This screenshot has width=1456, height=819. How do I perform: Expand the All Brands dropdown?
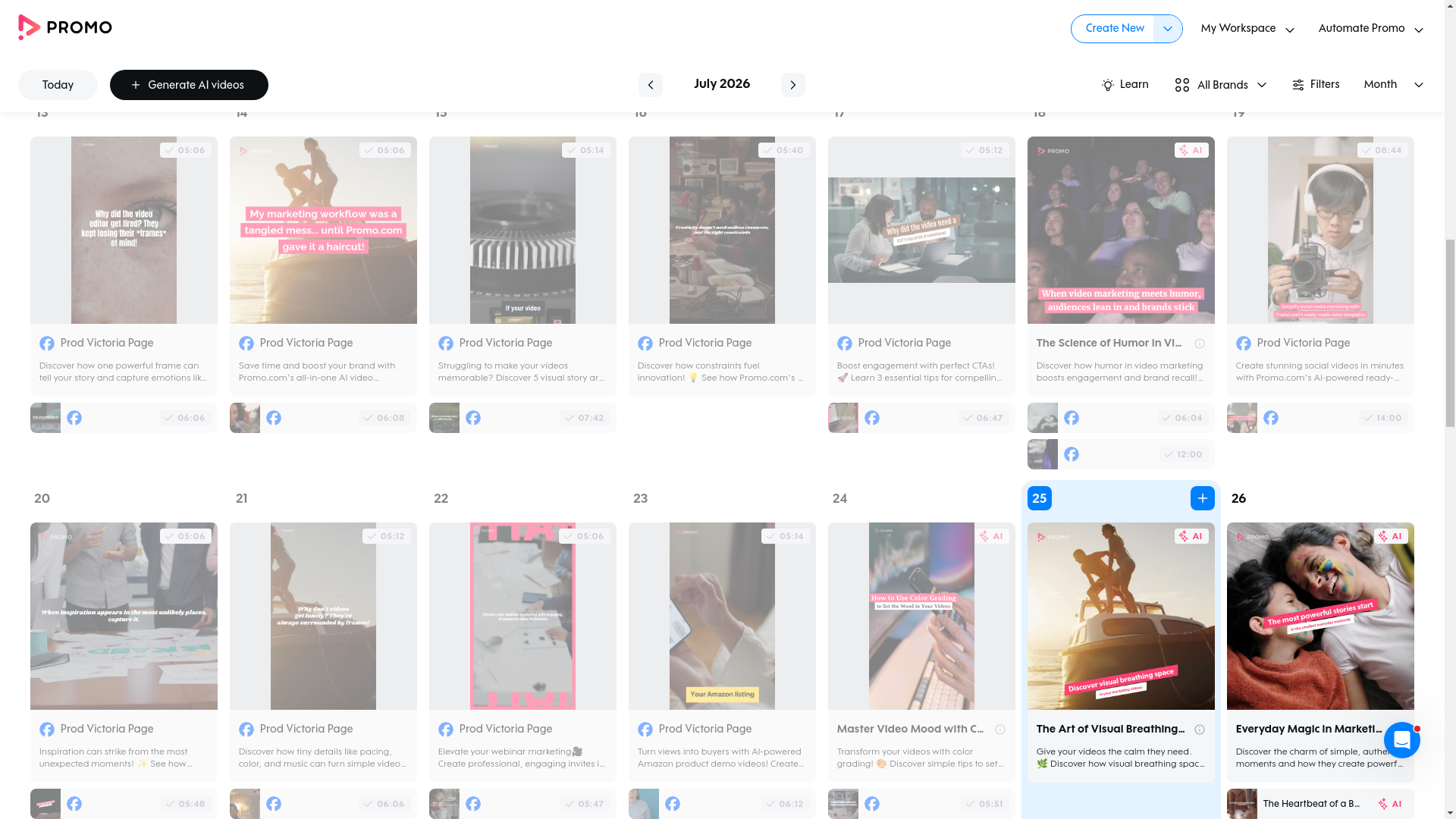[1220, 85]
